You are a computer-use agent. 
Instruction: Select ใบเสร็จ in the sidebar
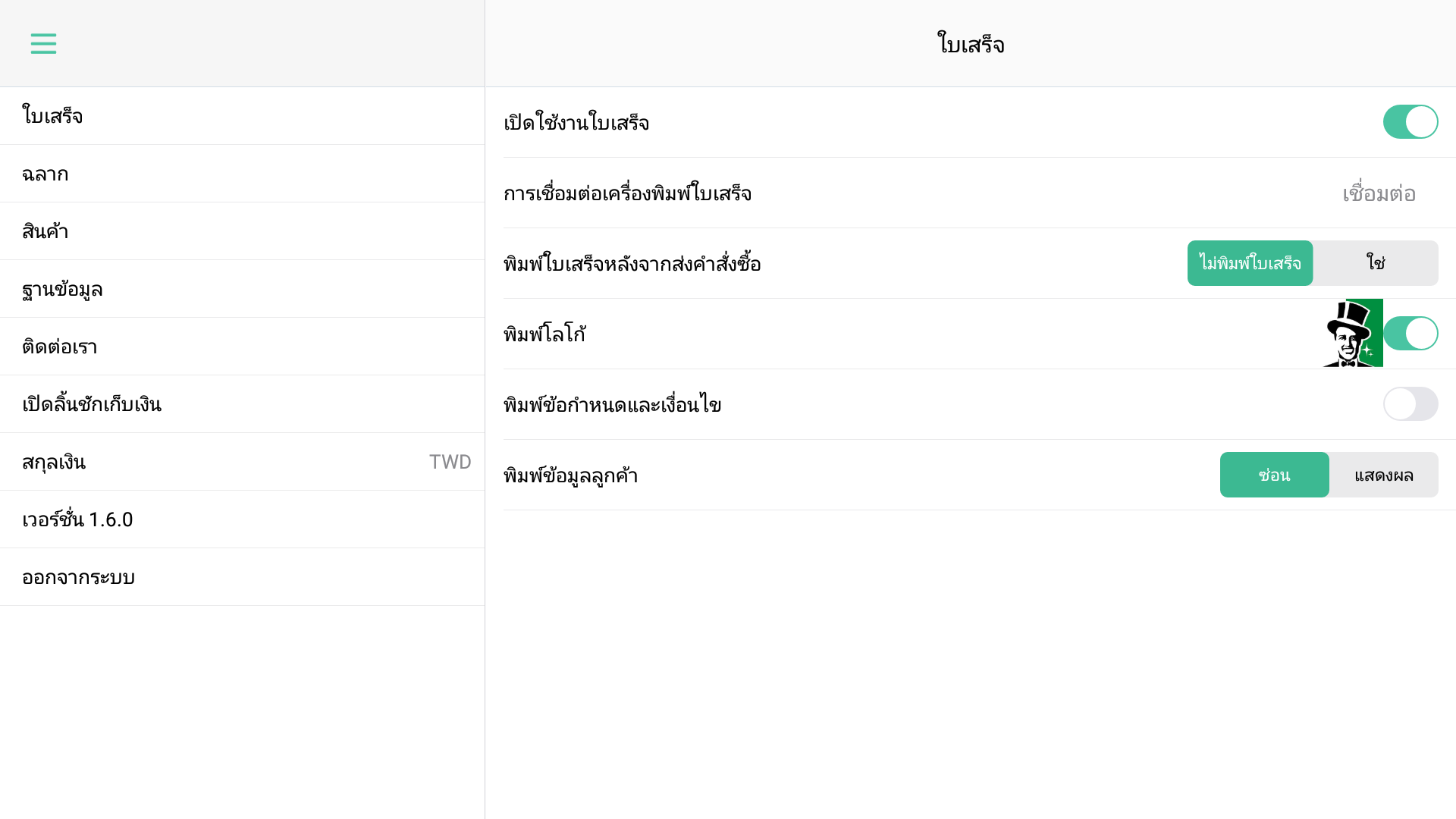tap(242, 116)
